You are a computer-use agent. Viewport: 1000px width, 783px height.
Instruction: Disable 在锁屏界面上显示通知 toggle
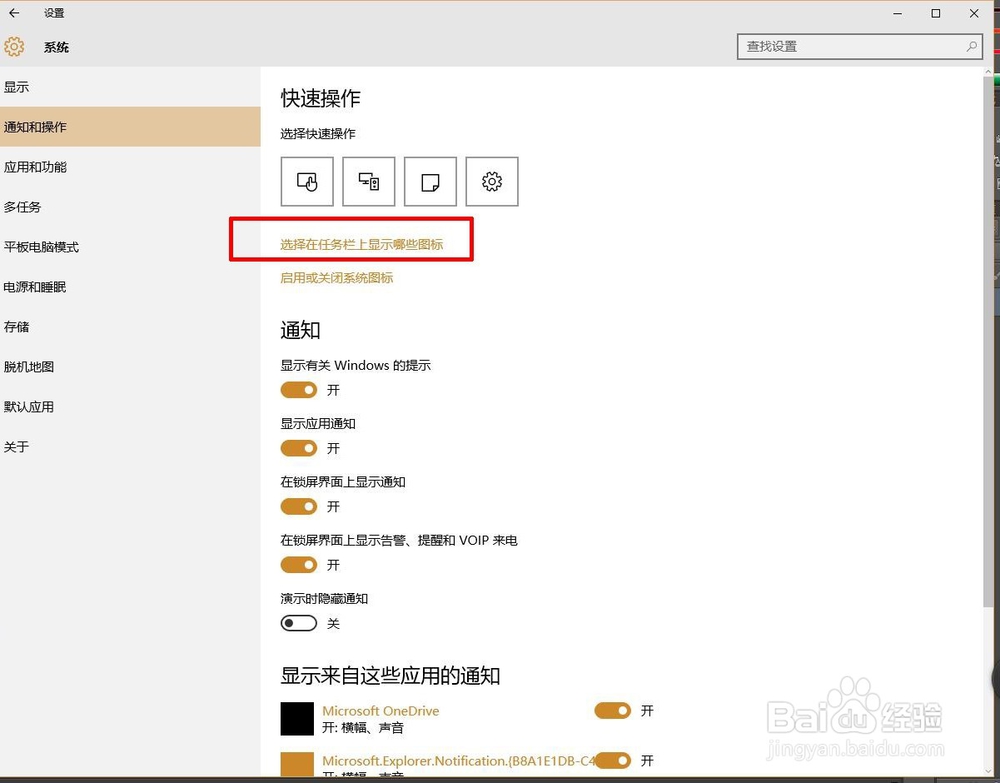(298, 506)
